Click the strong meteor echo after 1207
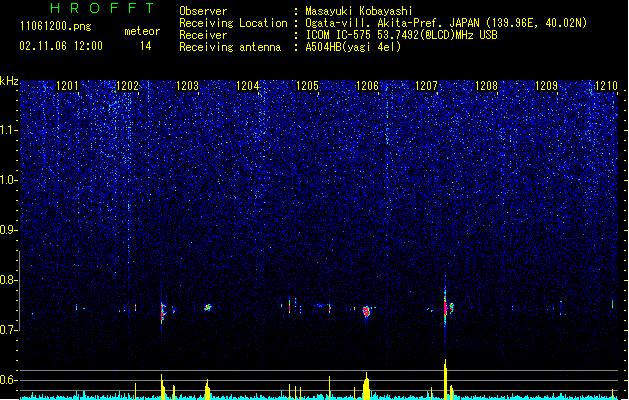Image resolution: width=629 pixels, height=400 pixels. point(445,308)
